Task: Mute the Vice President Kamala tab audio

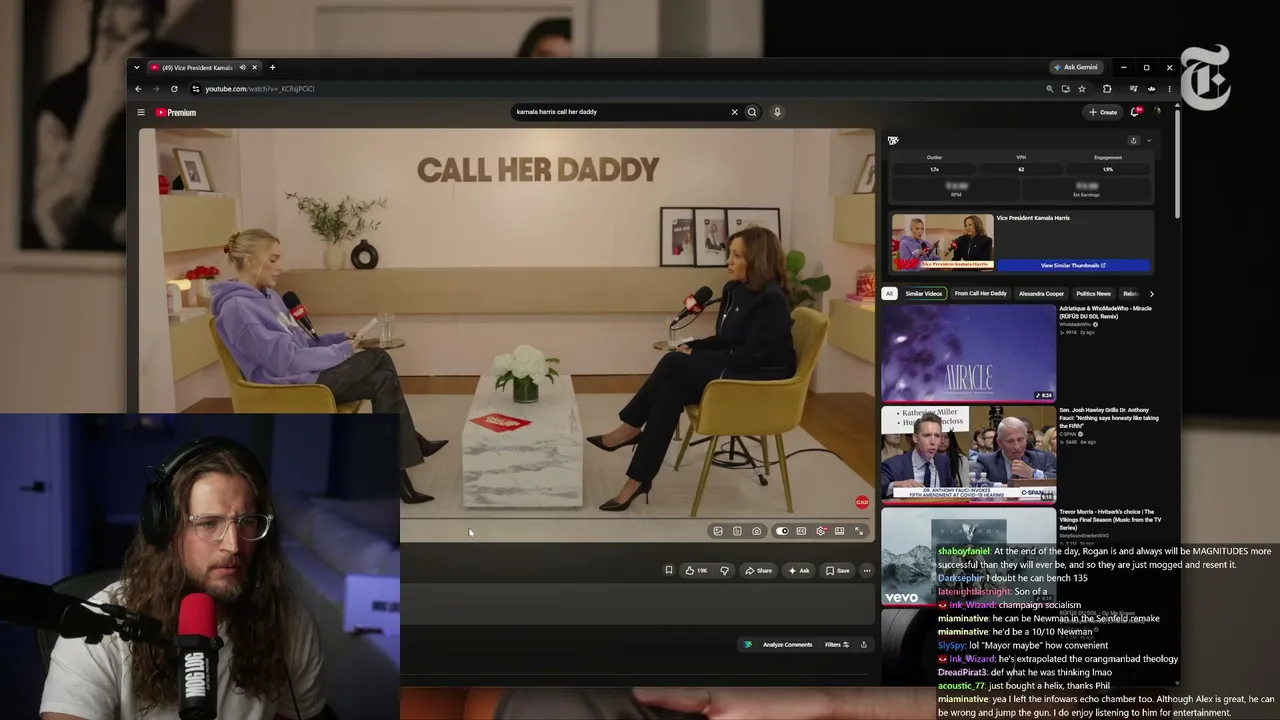Action: click(242, 67)
